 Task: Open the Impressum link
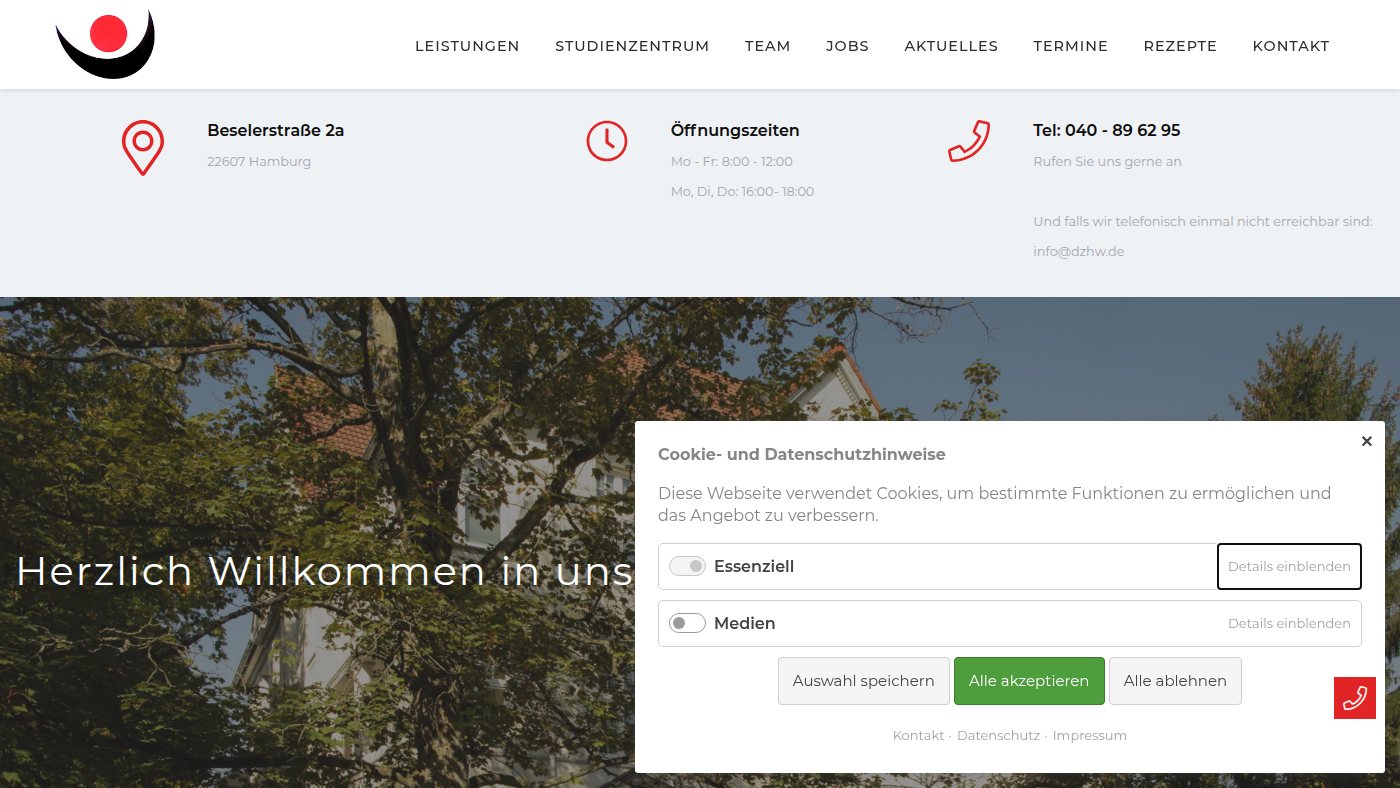[1090, 735]
